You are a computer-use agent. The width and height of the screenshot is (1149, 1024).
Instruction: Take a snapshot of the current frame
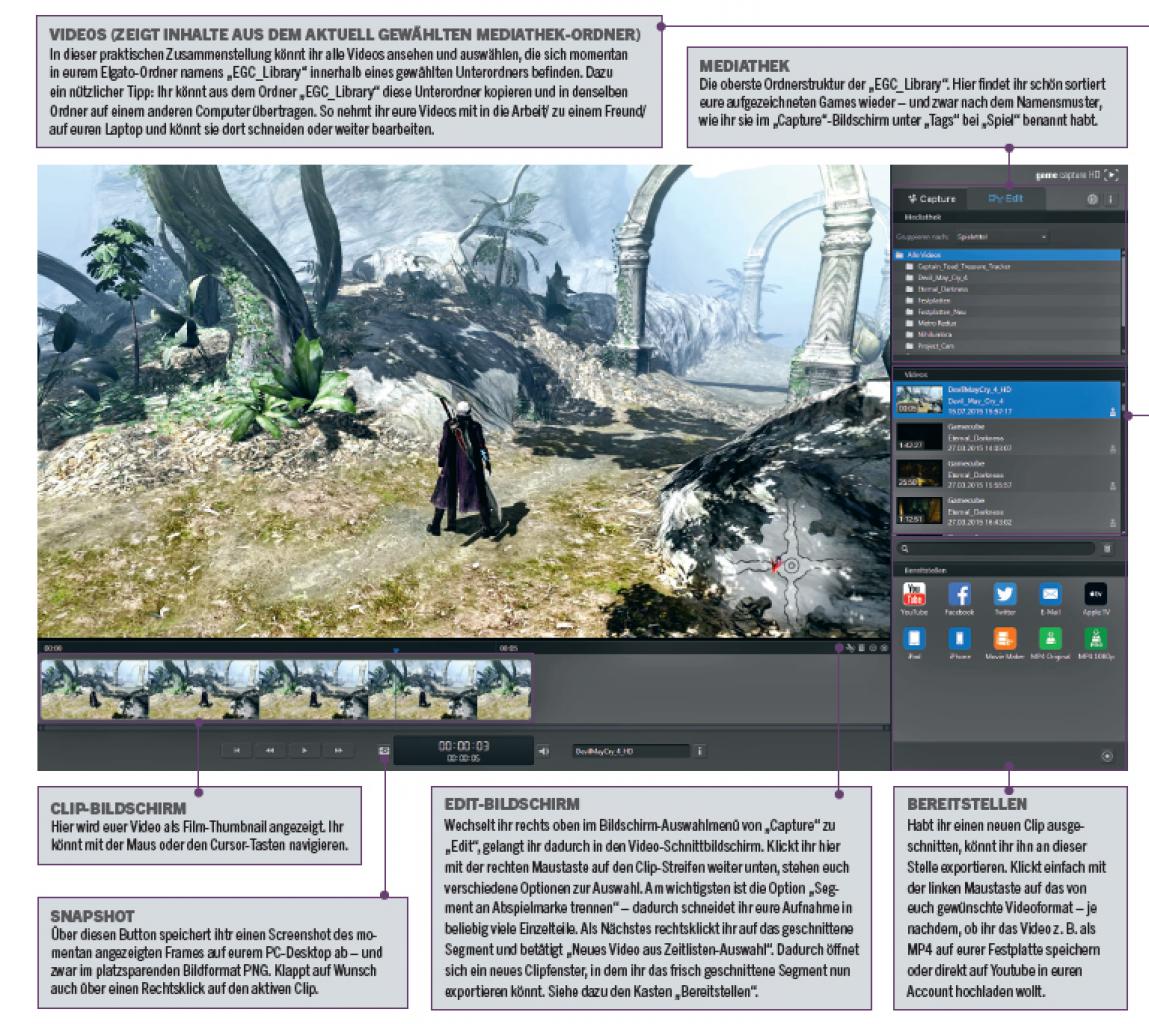pyautogui.click(x=384, y=751)
